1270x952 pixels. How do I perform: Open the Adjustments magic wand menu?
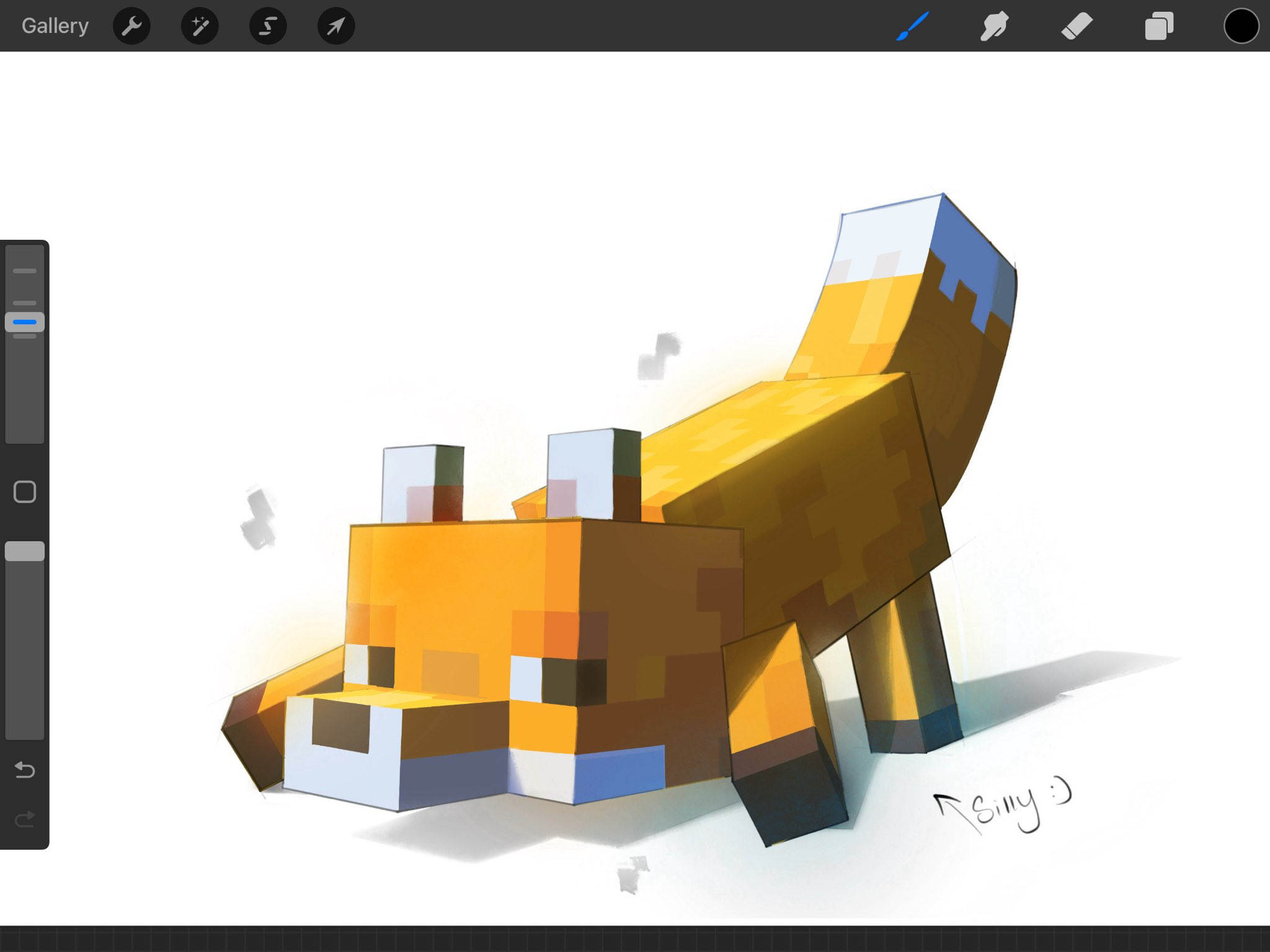click(200, 26)
